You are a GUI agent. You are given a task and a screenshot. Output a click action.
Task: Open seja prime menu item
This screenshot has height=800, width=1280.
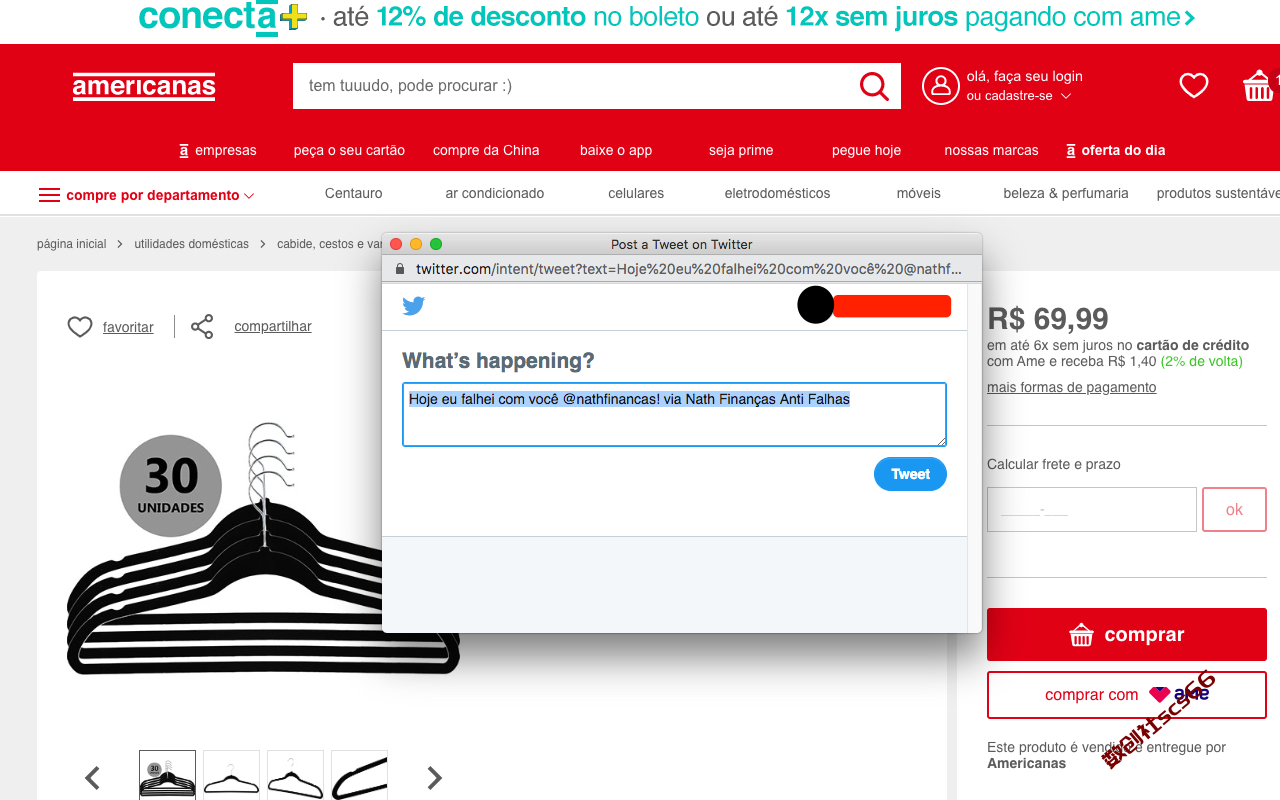[741, 150]
